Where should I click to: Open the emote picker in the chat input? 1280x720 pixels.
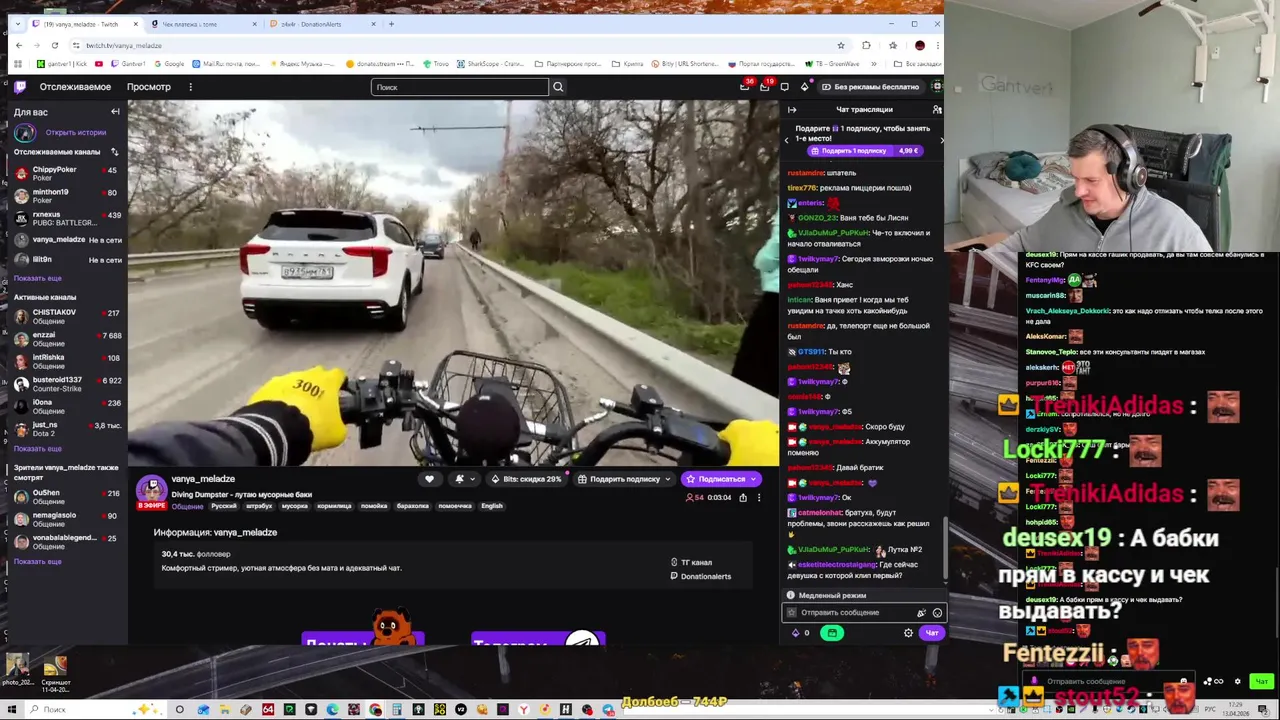[x=937, y=613]
